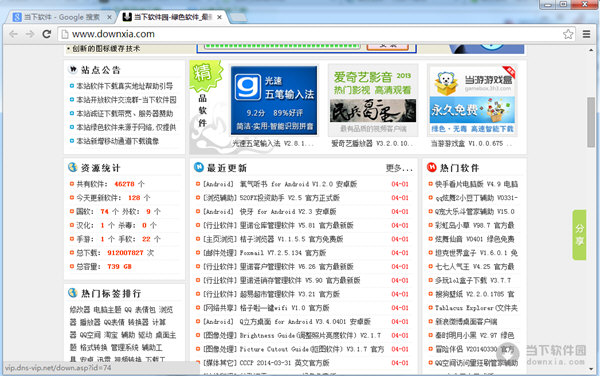Click the 转换器 tag in 热门标签排行
600x376 pixels.
point(138,322)
